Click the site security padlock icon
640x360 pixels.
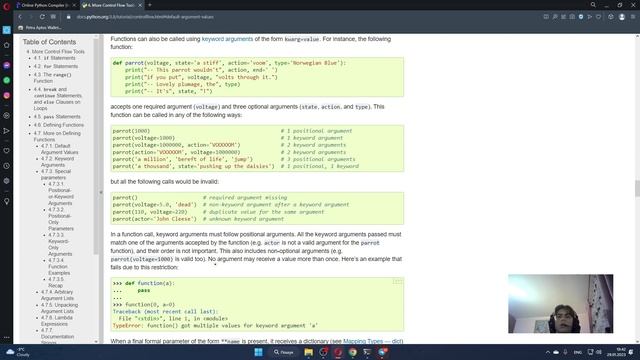coord(69,17)
